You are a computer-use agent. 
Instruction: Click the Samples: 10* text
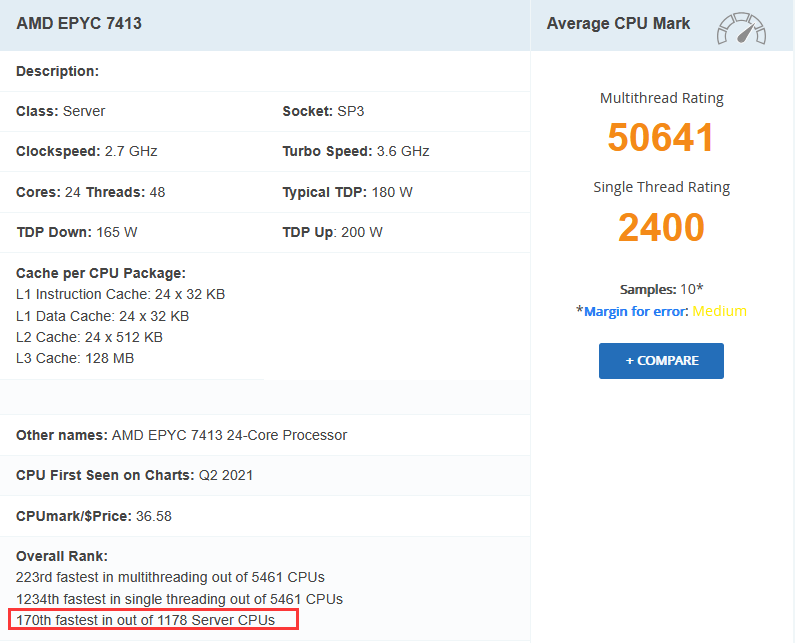tap(661, 289)
